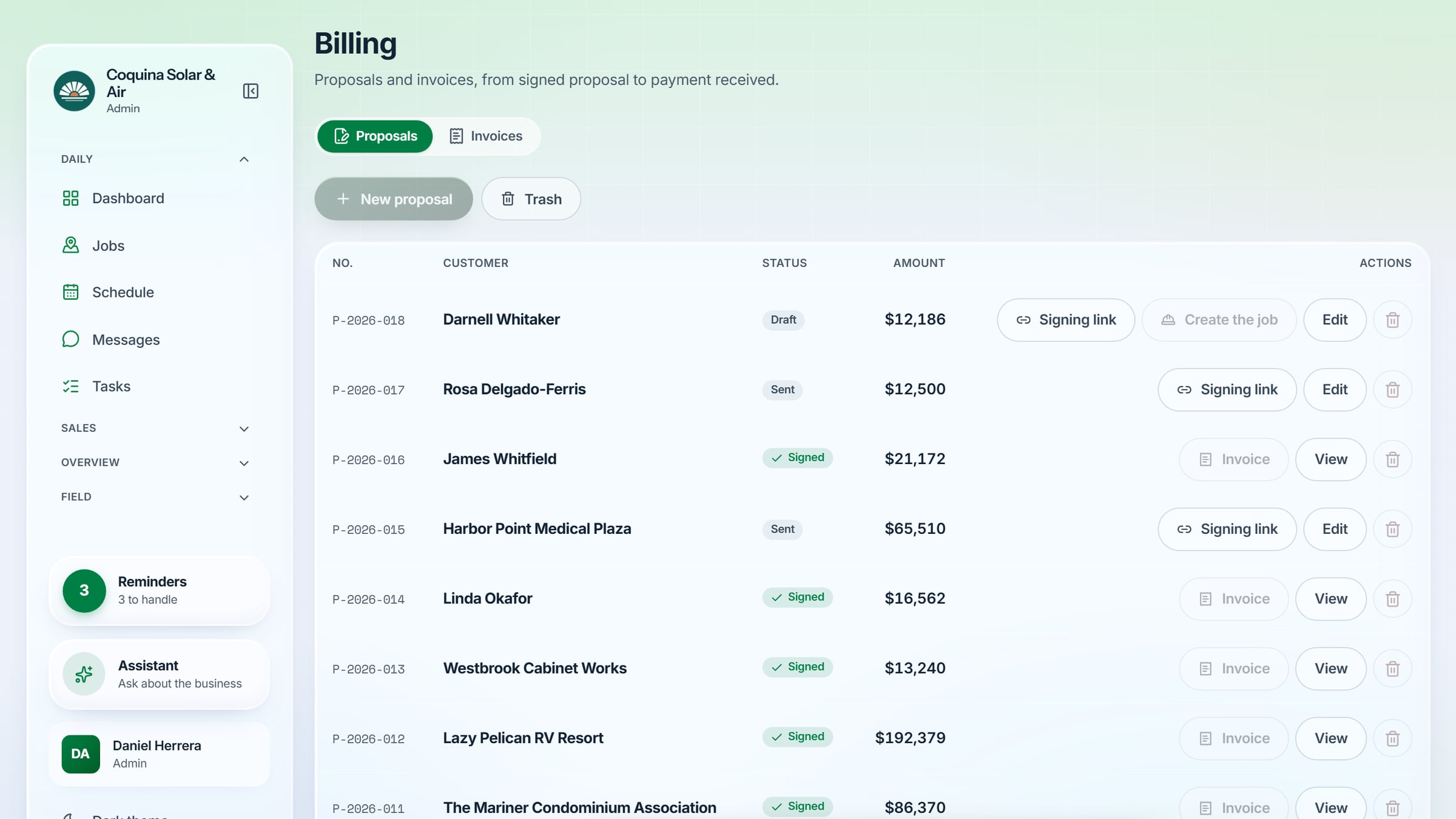Open Messages in the sidebar
The image size is (1456, 819).
pos(159,340)
